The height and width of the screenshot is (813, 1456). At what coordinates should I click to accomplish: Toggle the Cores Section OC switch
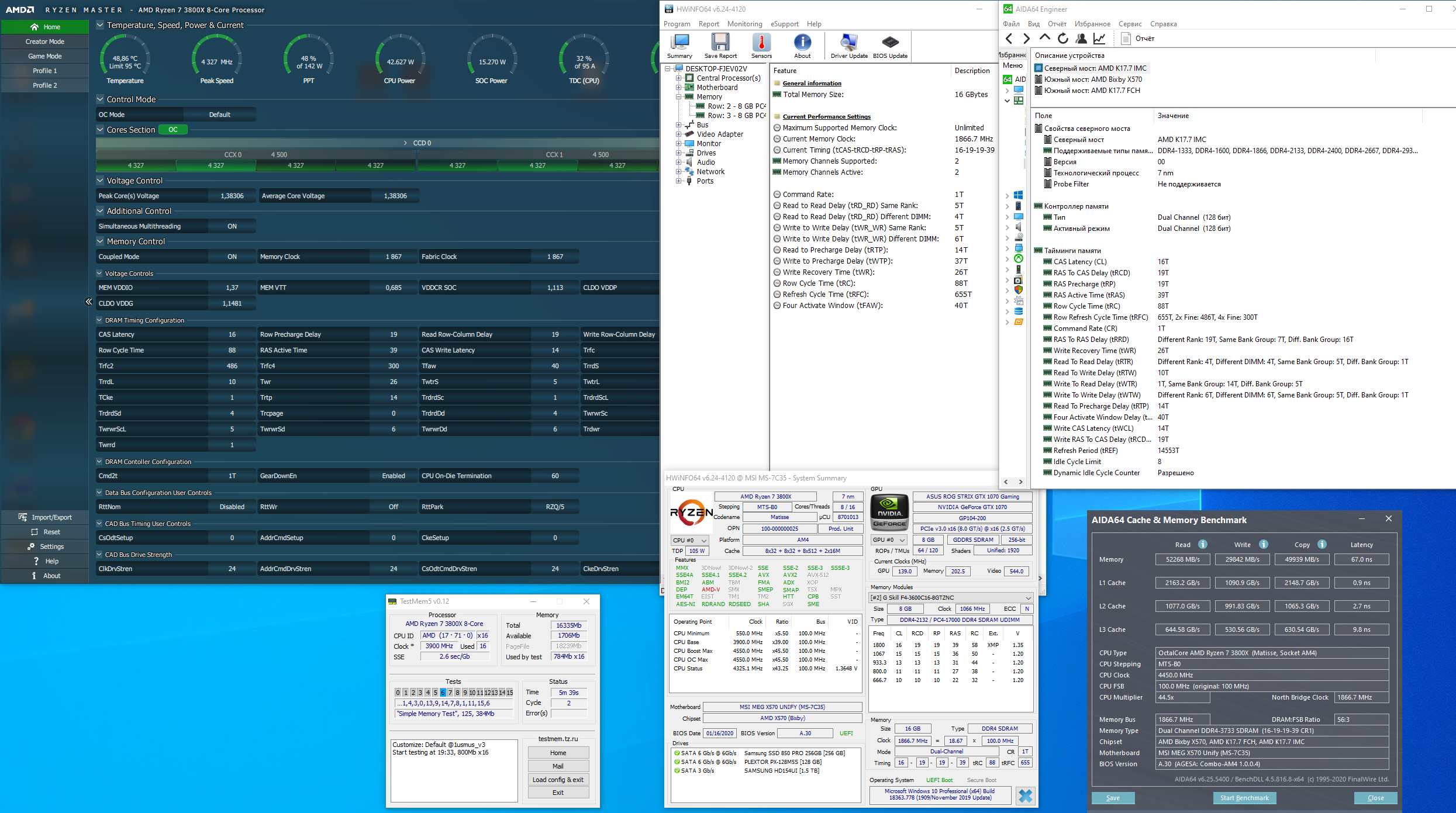pyautogui.click(x=173, y=130)
